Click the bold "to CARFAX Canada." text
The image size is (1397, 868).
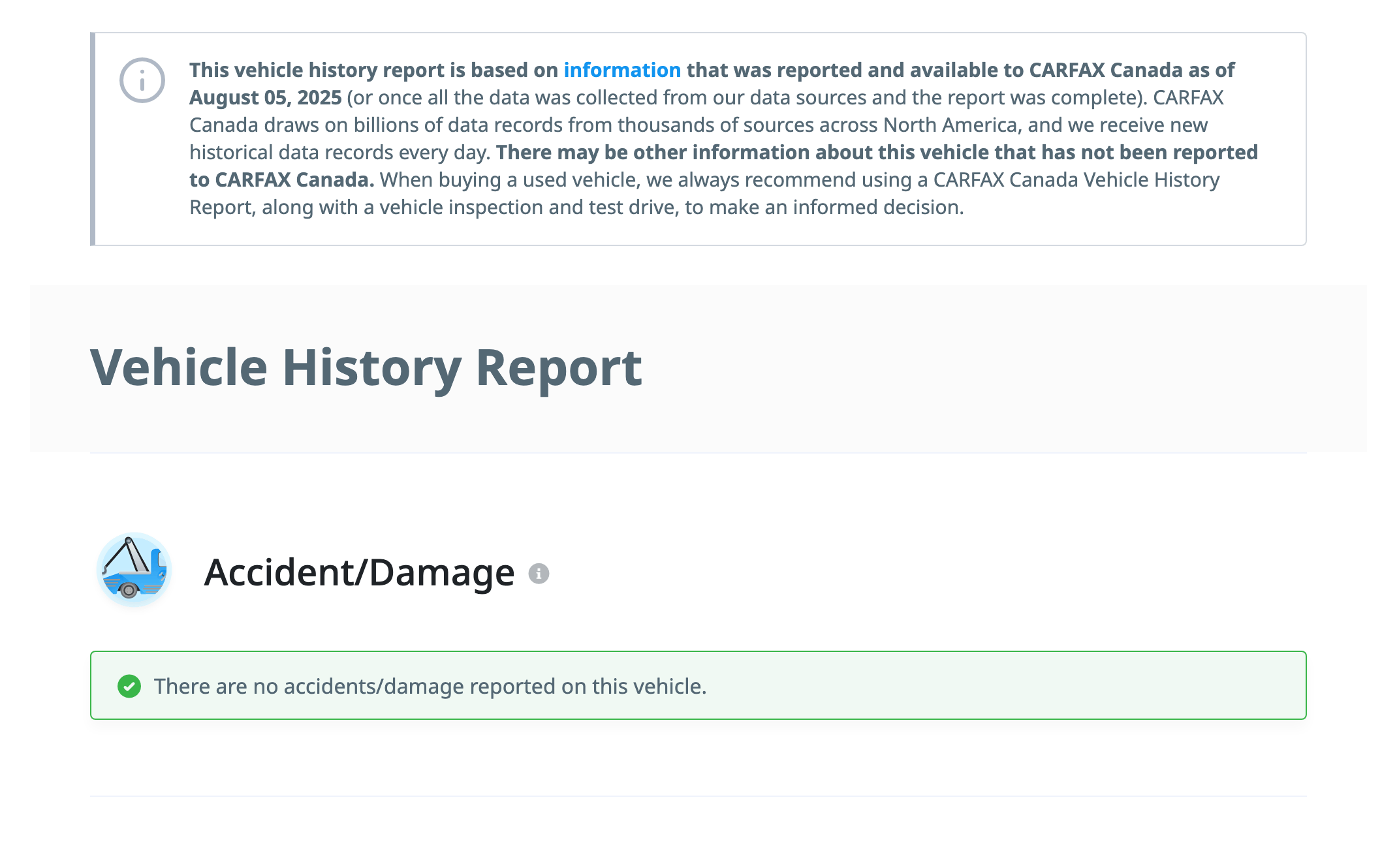point(281,180)
